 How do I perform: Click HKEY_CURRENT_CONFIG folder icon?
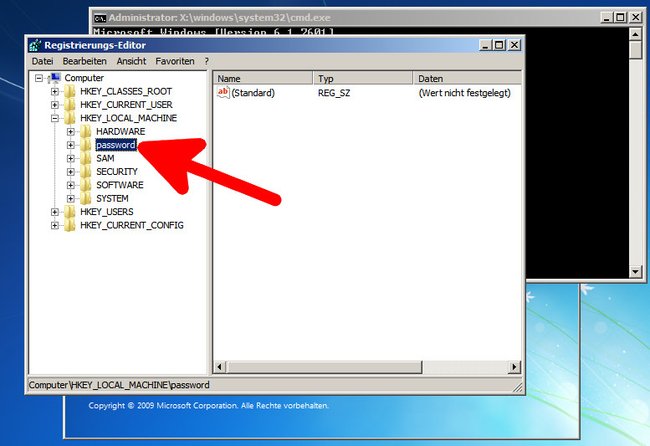pyautogui.click(x=70, y=225)
